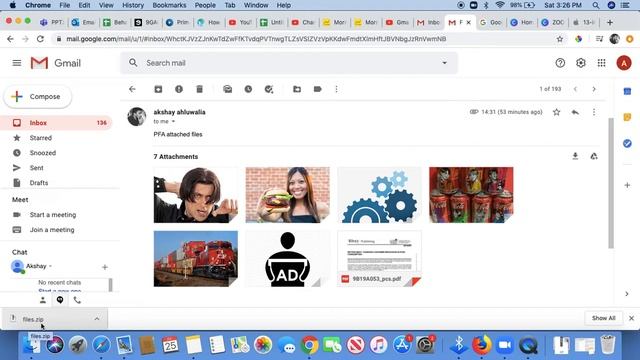Close the downloads bar

[x=631, y=318]
